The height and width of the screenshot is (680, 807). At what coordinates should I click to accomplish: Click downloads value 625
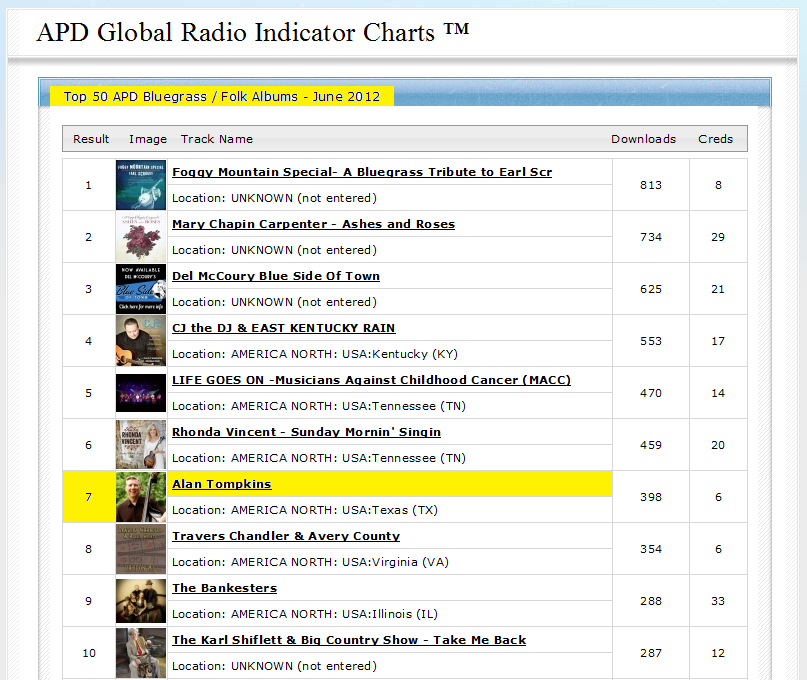pos(651,289)
